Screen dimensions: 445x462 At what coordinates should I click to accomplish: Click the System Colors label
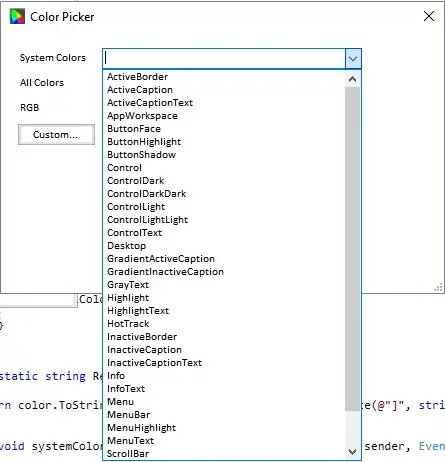click(53, 58)
